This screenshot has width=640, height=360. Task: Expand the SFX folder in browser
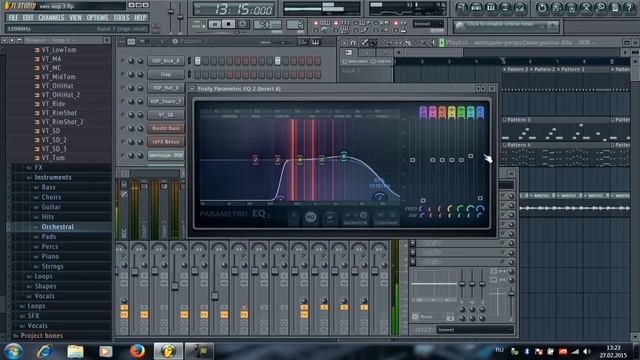(33, 316)
